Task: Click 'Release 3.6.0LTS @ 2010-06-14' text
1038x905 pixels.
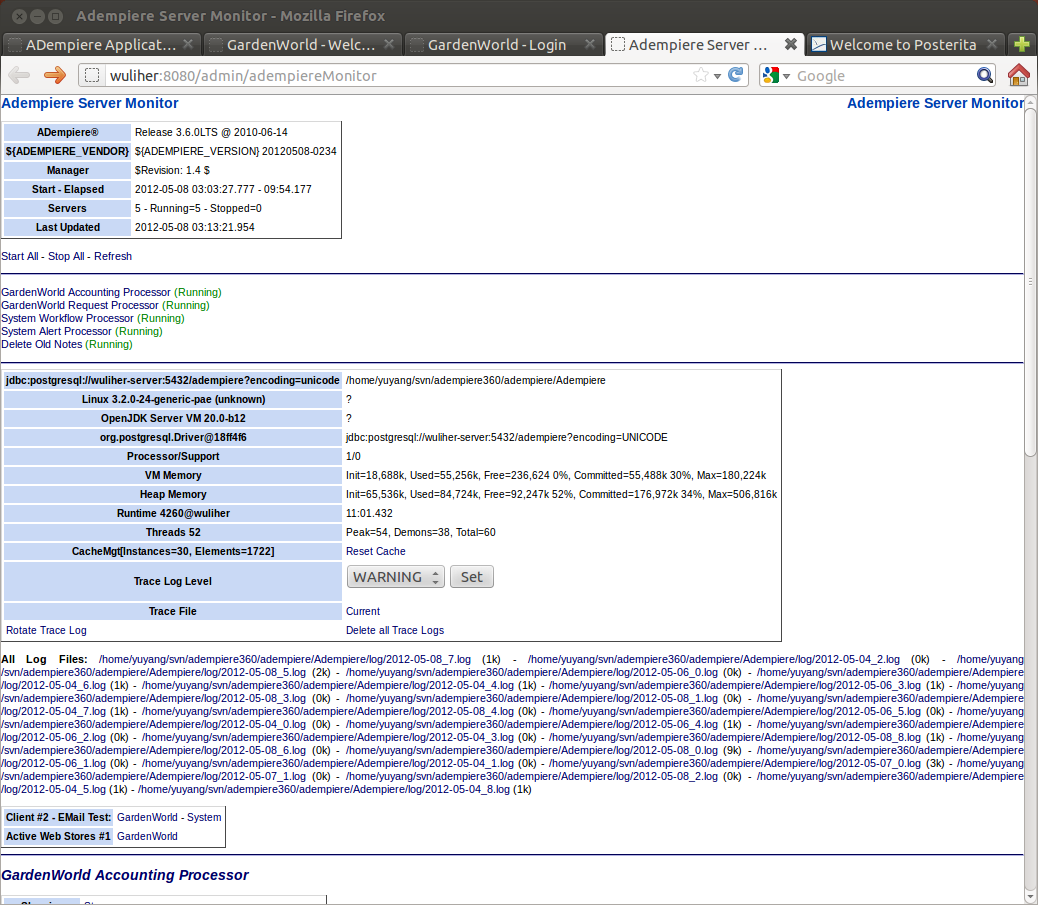Action: (211, 132)
